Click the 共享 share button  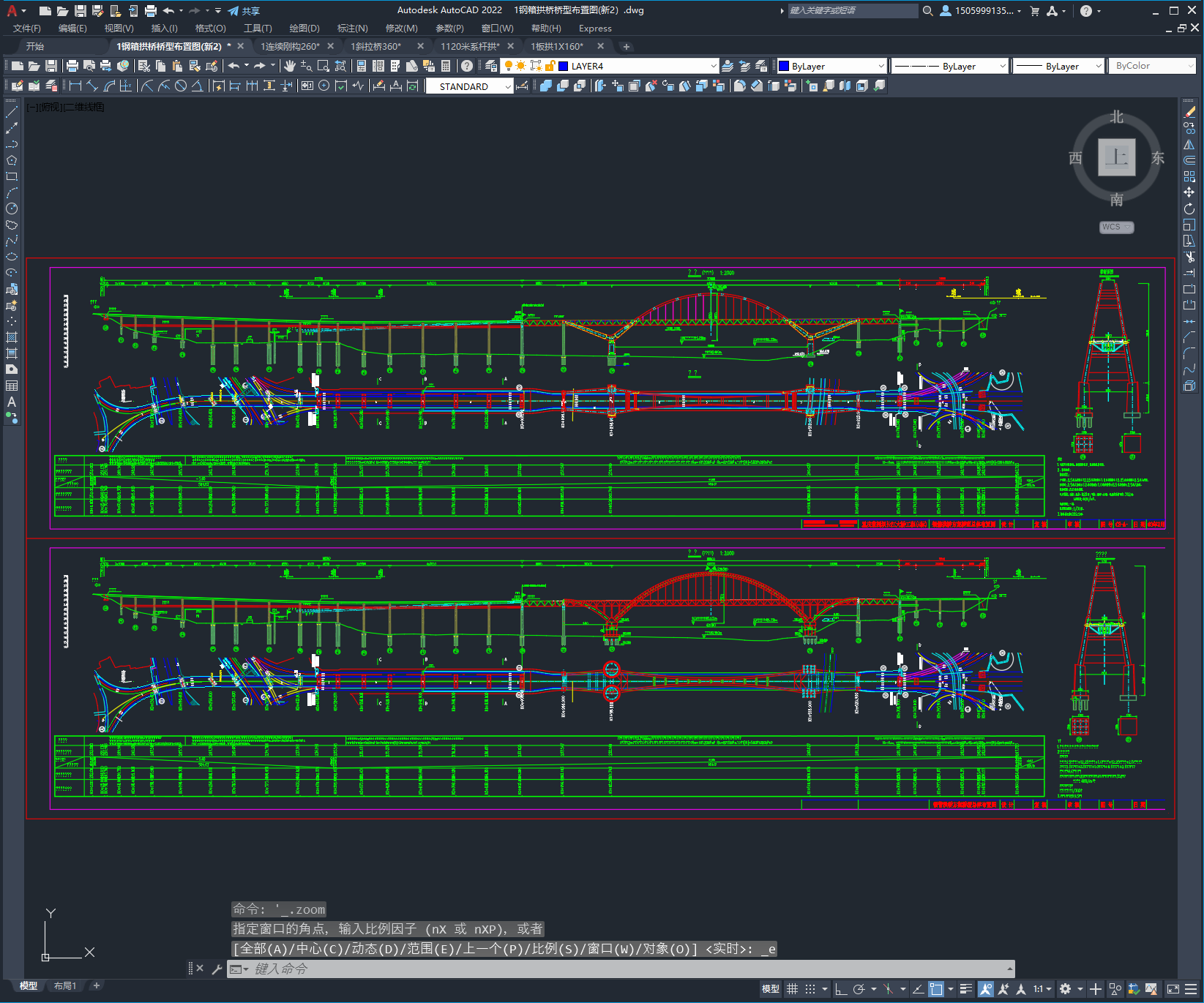pos(244,11)
